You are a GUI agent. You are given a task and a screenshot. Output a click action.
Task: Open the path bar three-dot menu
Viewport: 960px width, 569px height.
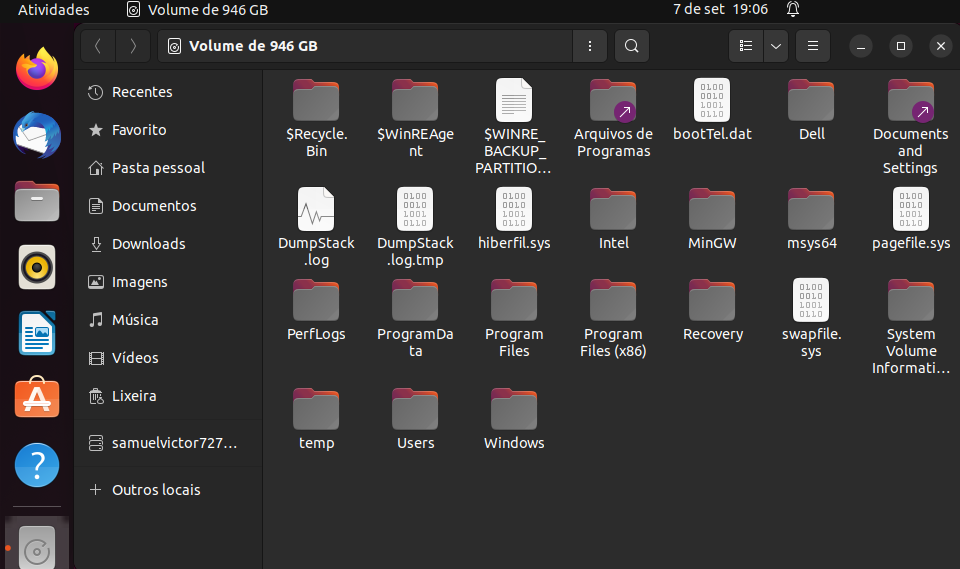point(590,46)
